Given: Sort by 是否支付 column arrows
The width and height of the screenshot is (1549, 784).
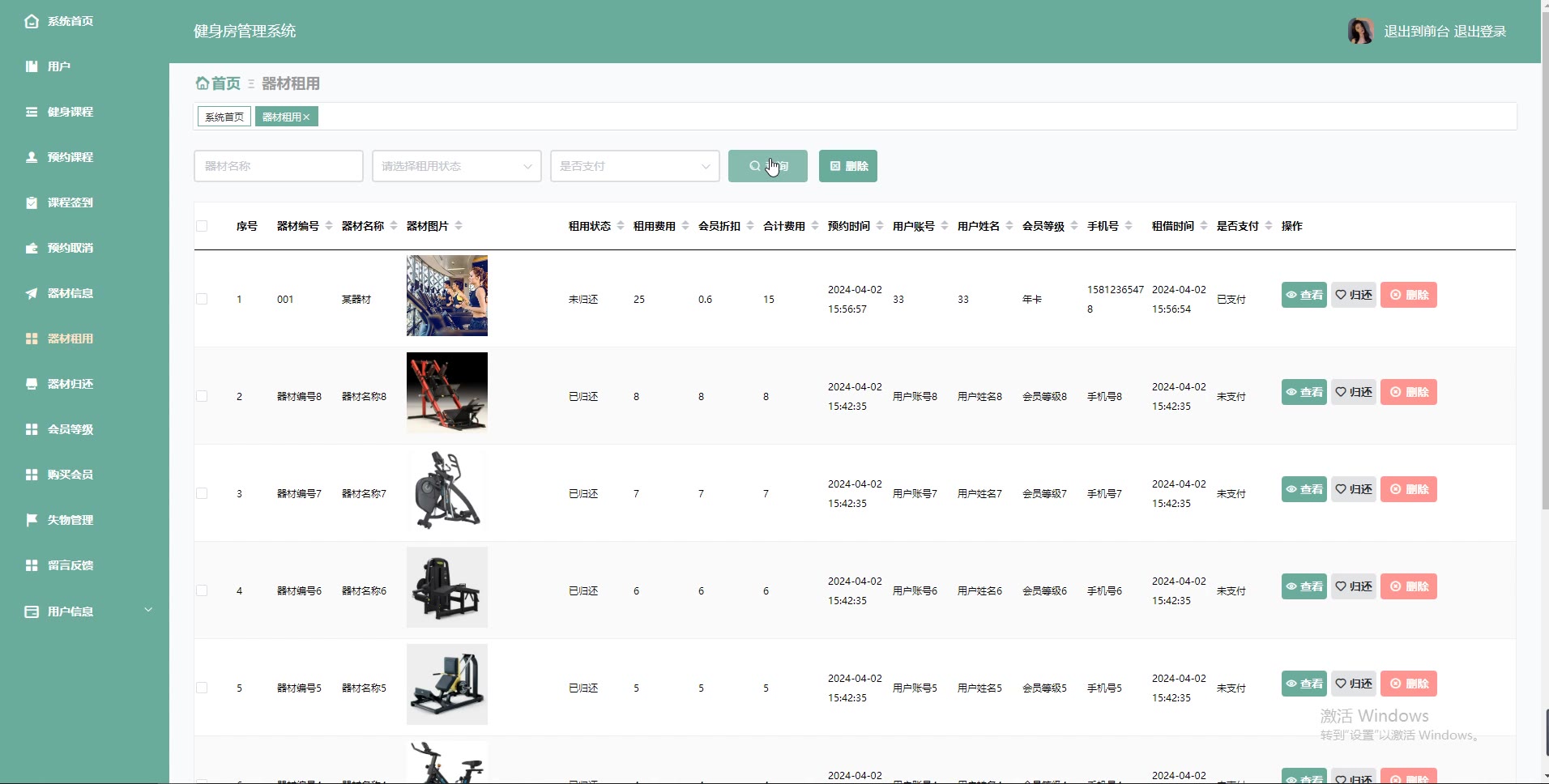Looking at the screenshot, I should point(1269,226).
